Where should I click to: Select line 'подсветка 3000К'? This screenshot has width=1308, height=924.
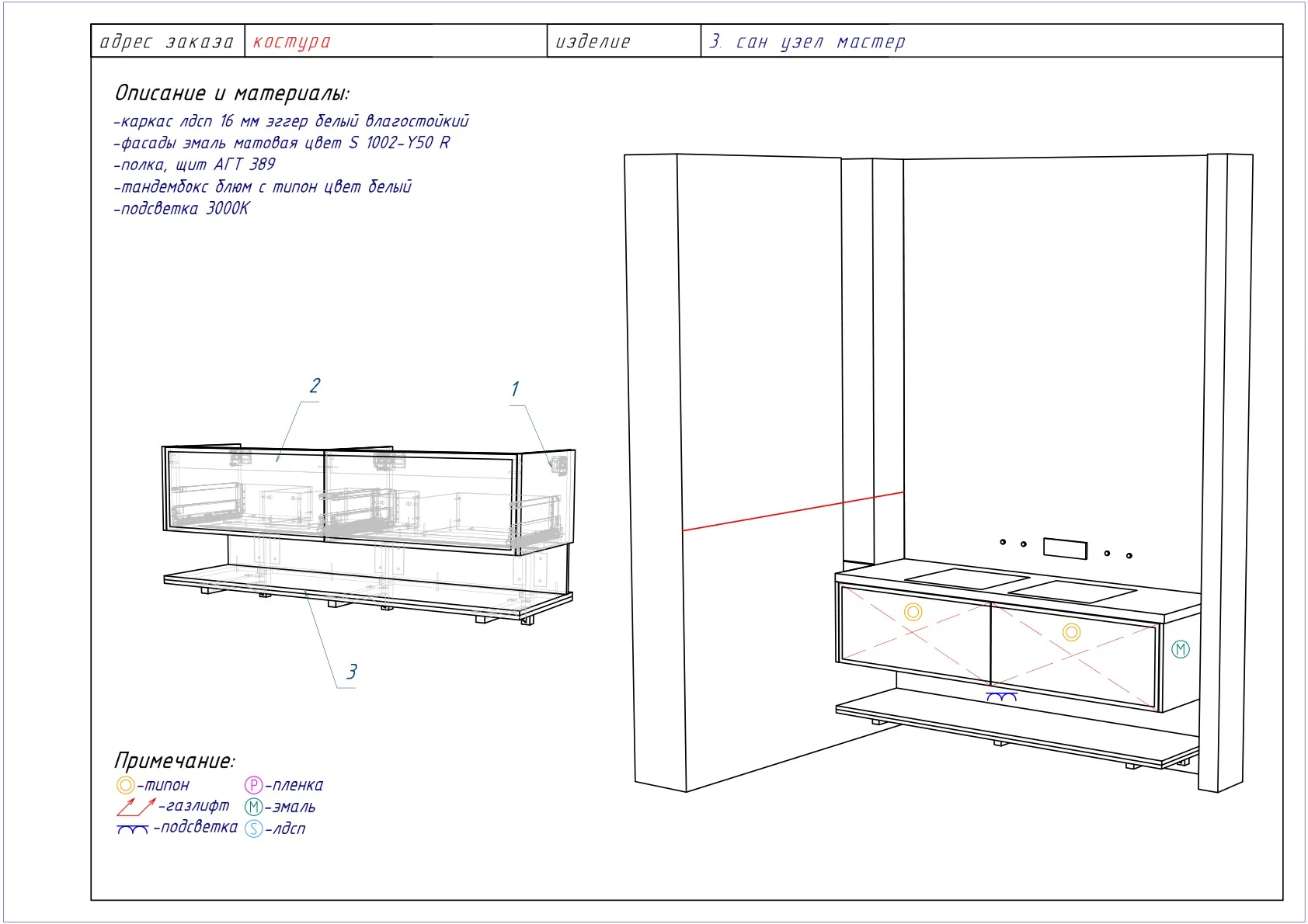(181, 208)
